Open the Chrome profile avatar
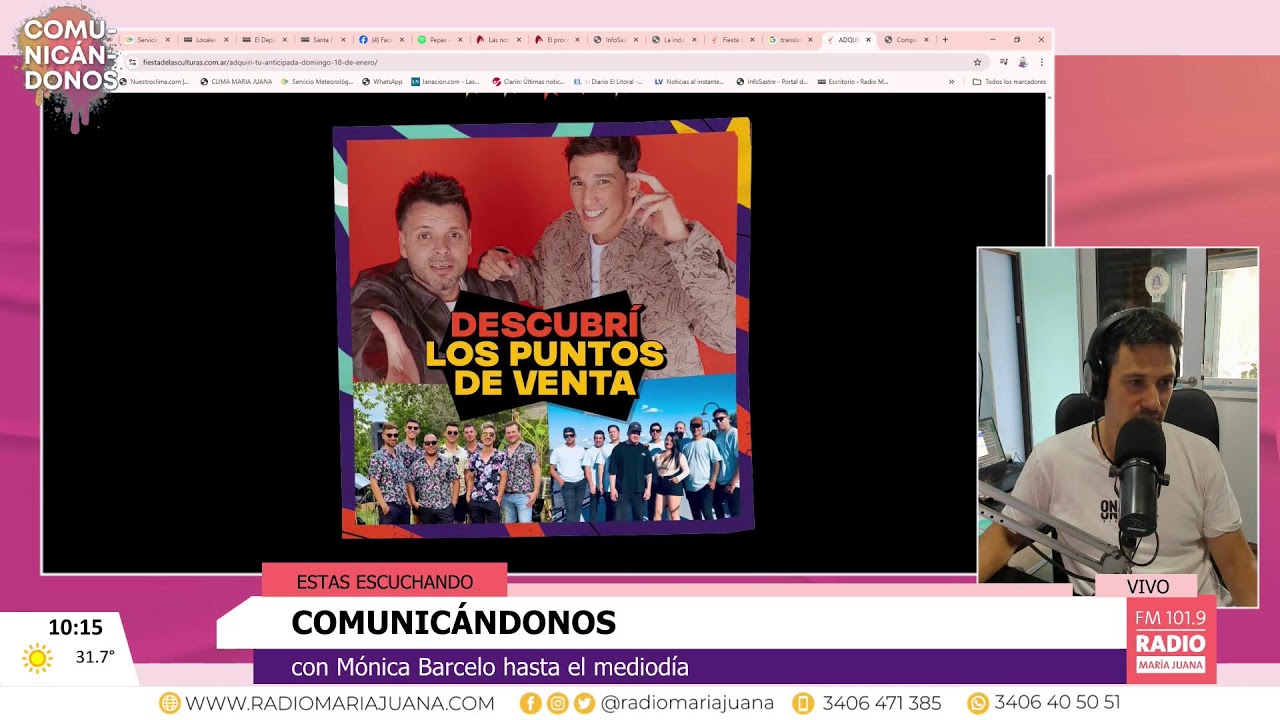The height and width of the screenshot is (720, 1280). 1022,62
